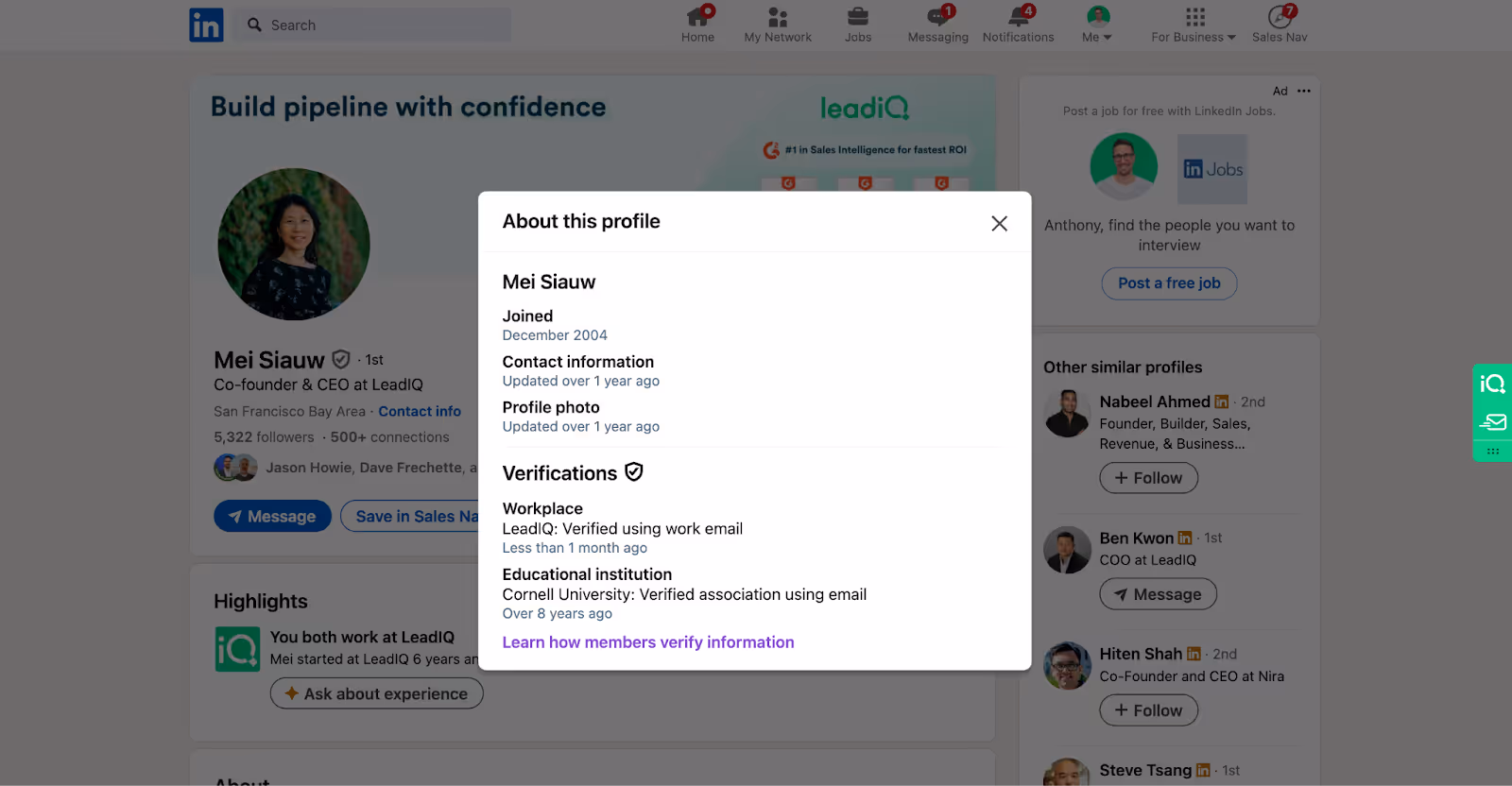Click the LinkedIn logo

pos(206,25)
